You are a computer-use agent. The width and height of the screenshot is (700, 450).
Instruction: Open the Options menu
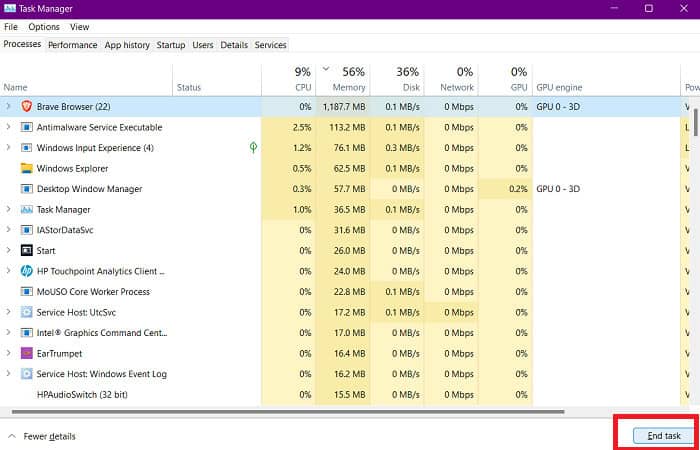pos(44,27)
